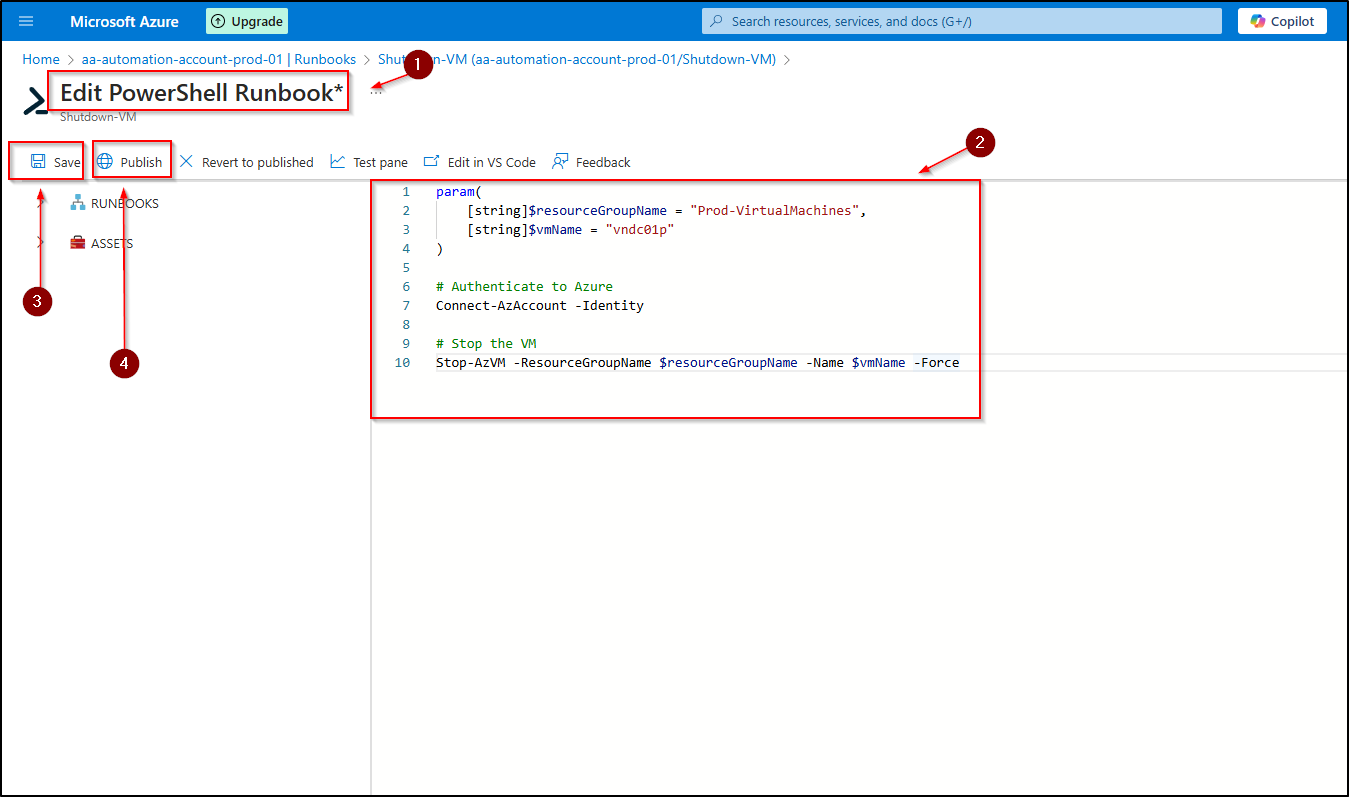
Task: Expand the RUNBOOKS tree node
Action: [x=40, y=203]
